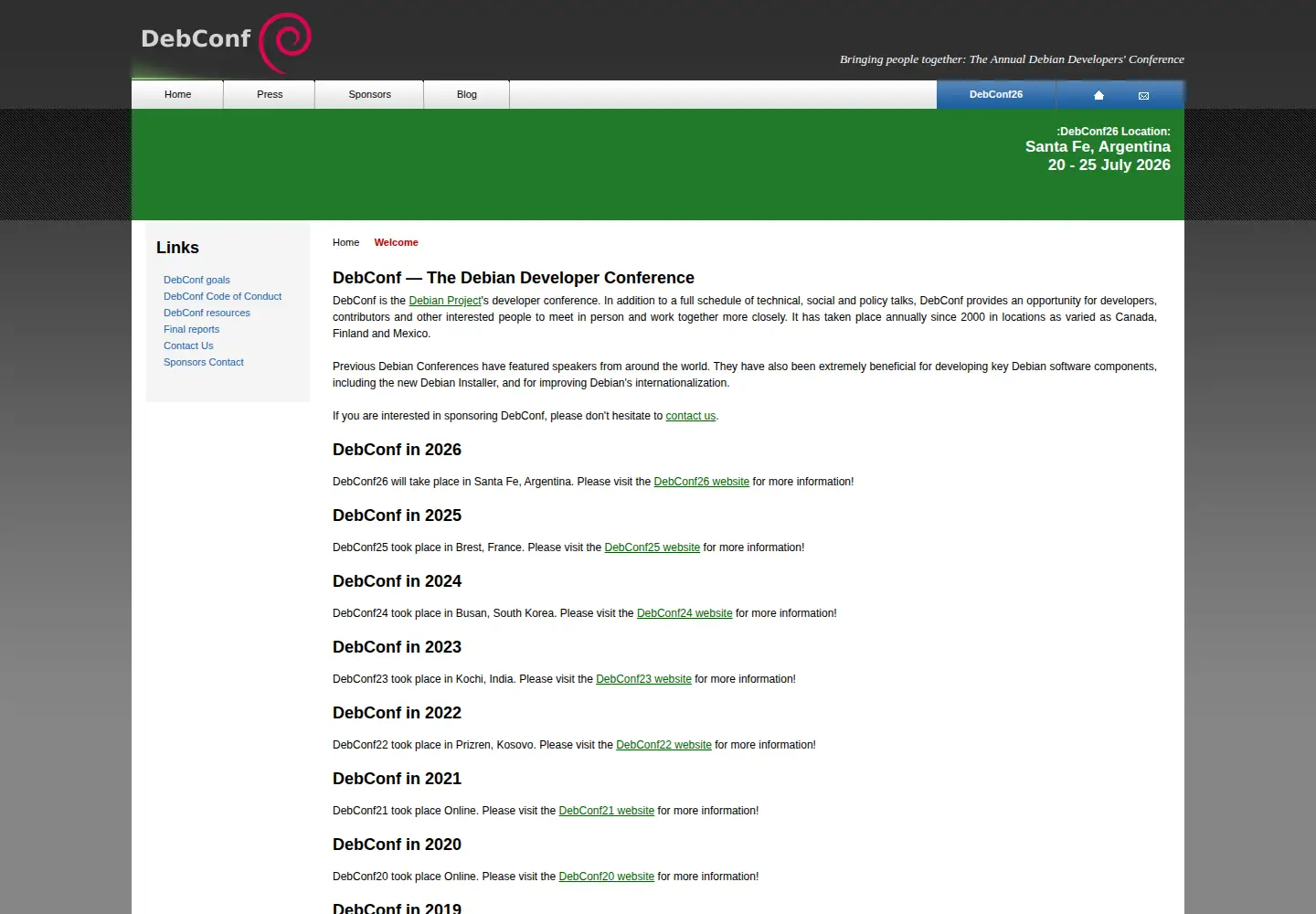
Task: Open DebConf goals sidebar link
Action: 196,280
